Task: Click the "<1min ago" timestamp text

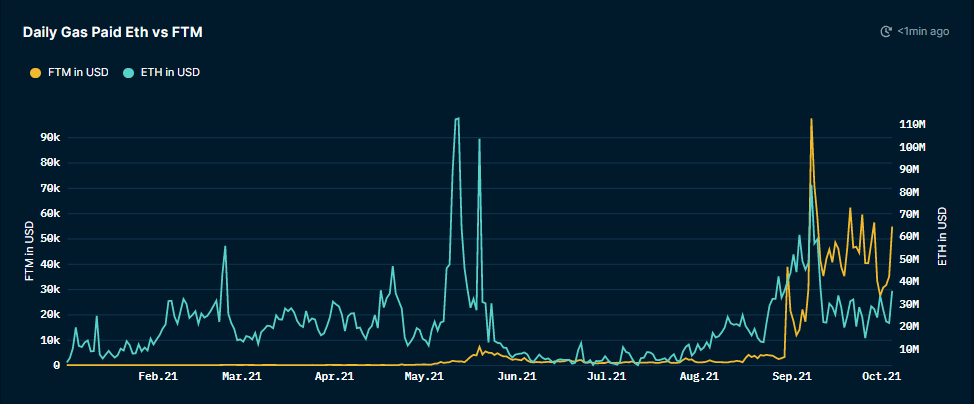Action: click(923, 32)
